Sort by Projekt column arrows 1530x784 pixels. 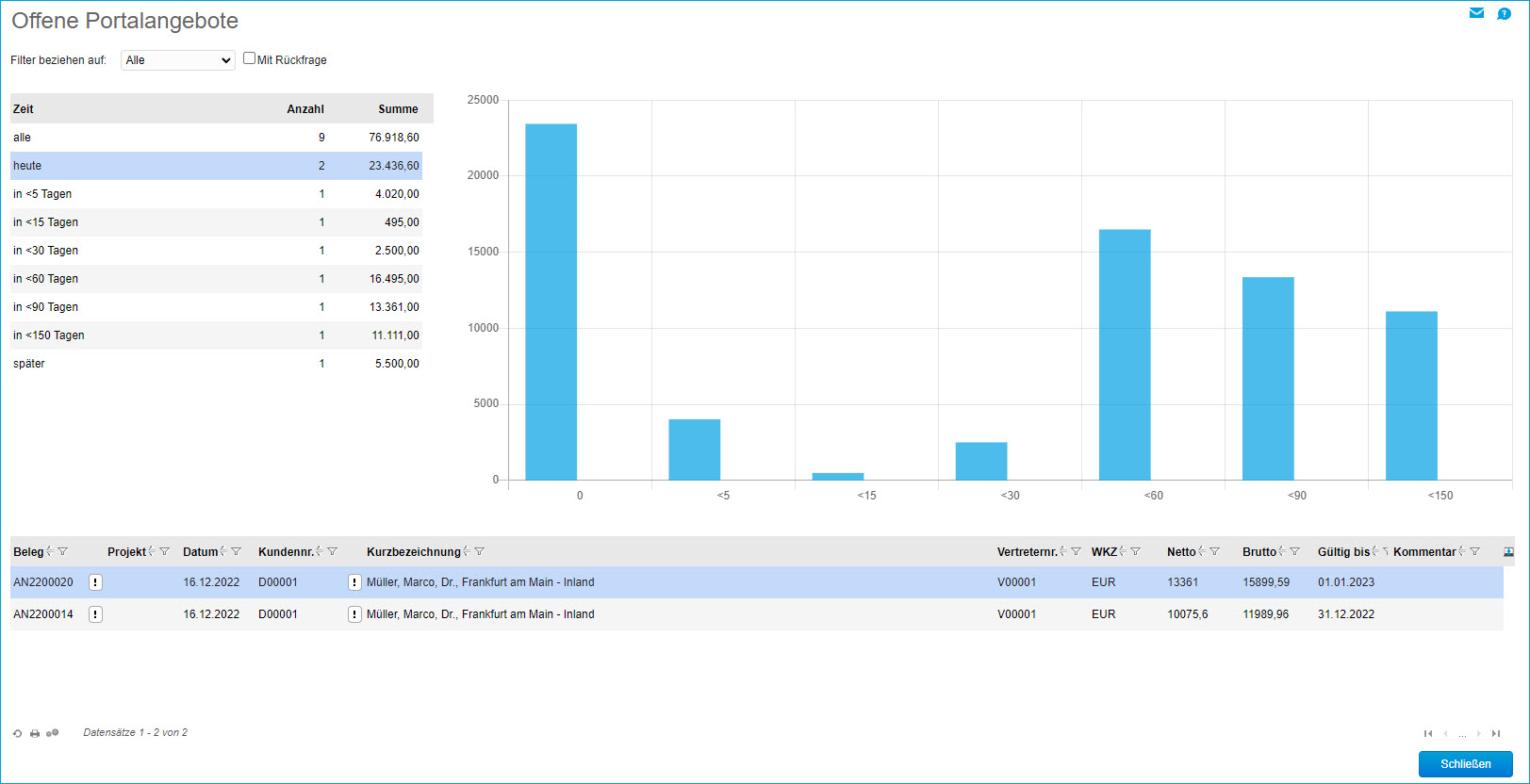[152, 551]
